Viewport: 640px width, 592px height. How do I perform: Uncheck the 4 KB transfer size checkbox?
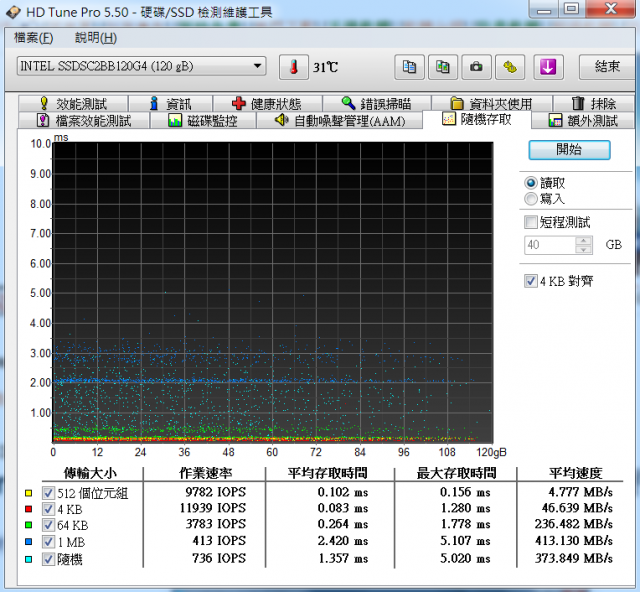coord(48,509)
